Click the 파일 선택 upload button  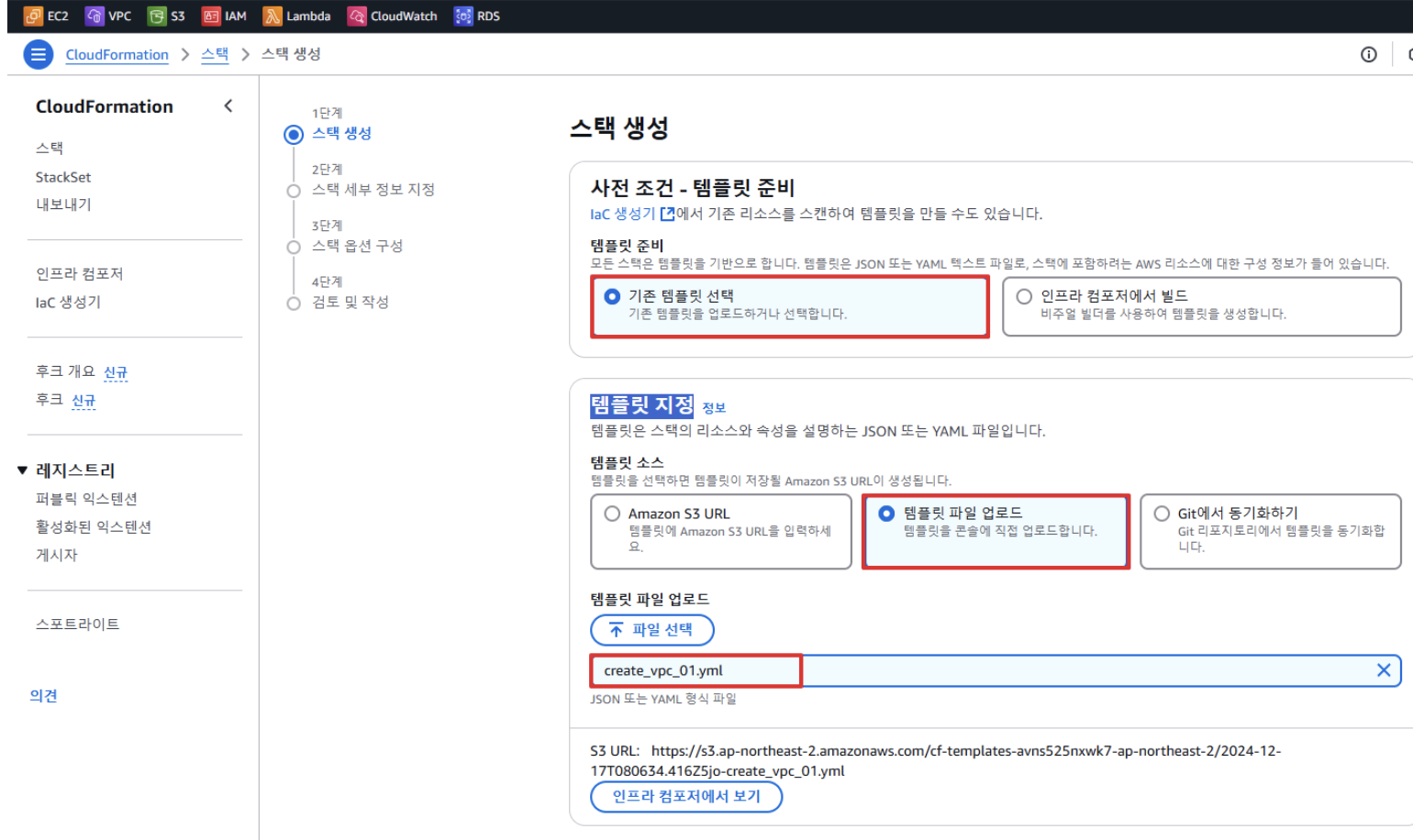coord(651,630)
